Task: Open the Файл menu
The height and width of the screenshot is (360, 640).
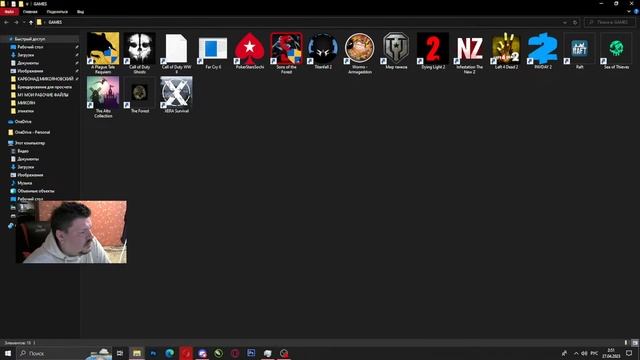Action: point(9,12)
